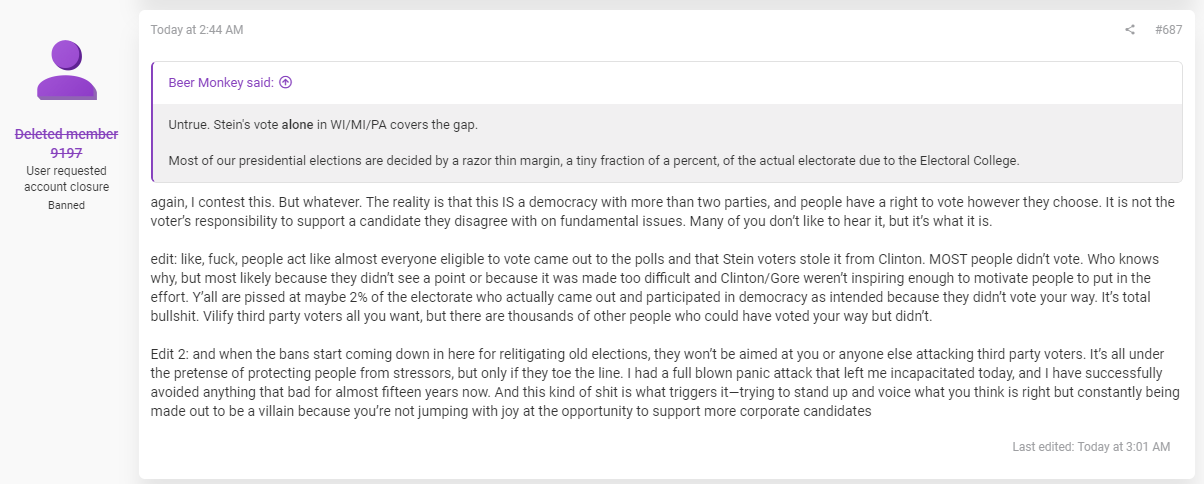Click the share icon beside post #687
The height and width of the screenshot is (484, 1204).
[1130, 30]
